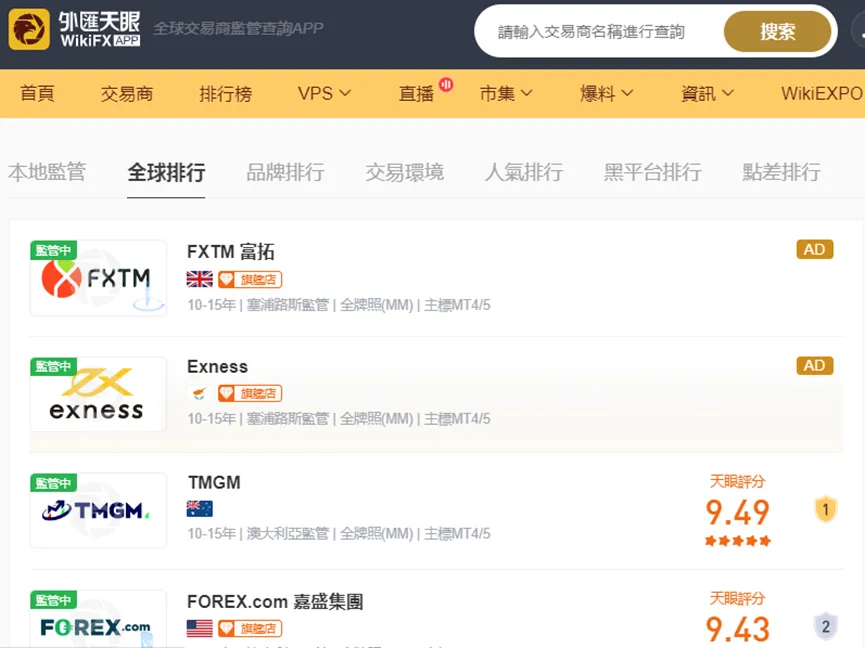Click the Exness regulation details line
The width and height of the screenshot is (865, 648).
point(339,419)
